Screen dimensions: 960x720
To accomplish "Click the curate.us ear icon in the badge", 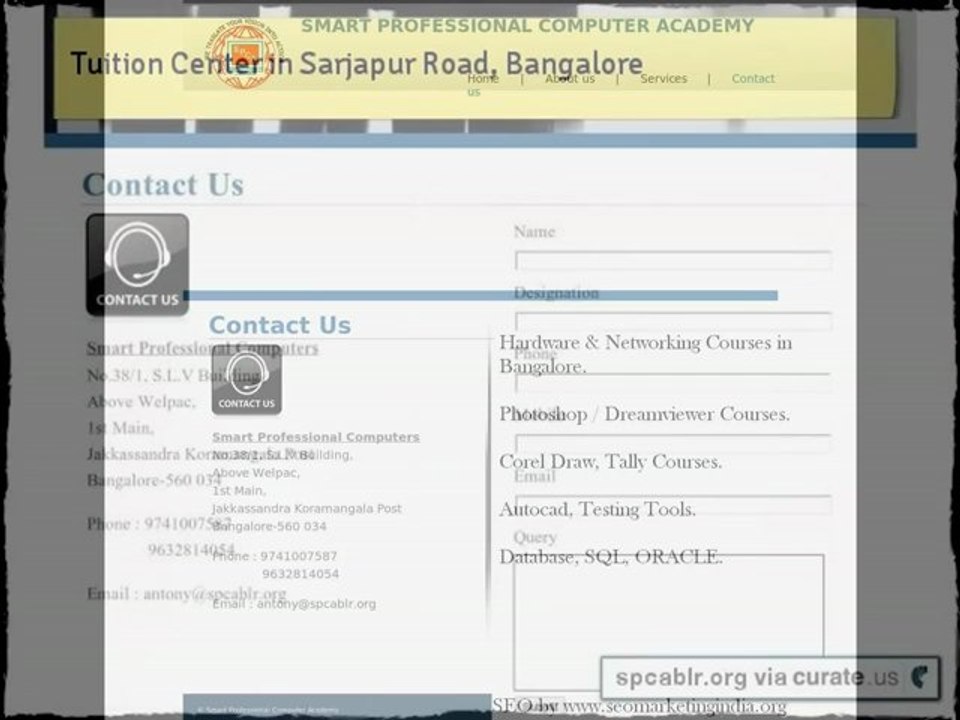I will (920, 677).
